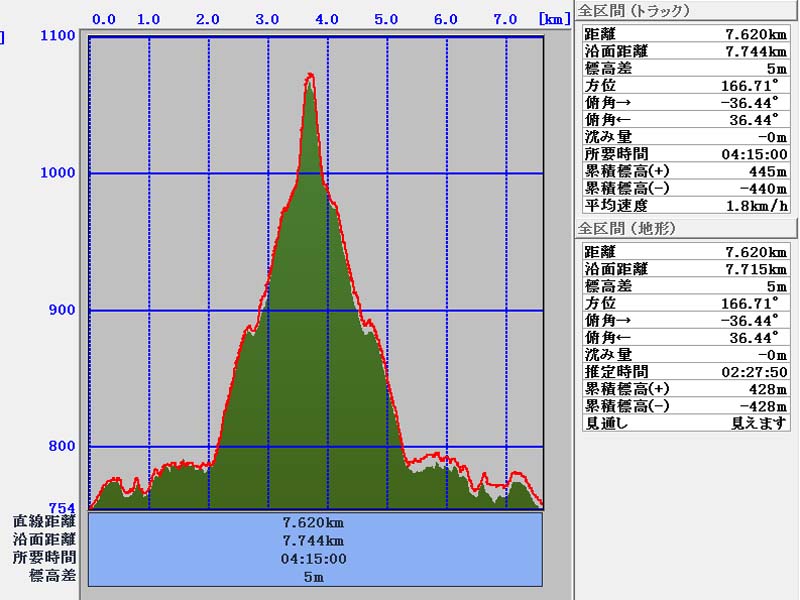Click the 平均速度 1.8km/h row
The image size is (800, 600).
[685, 205]
